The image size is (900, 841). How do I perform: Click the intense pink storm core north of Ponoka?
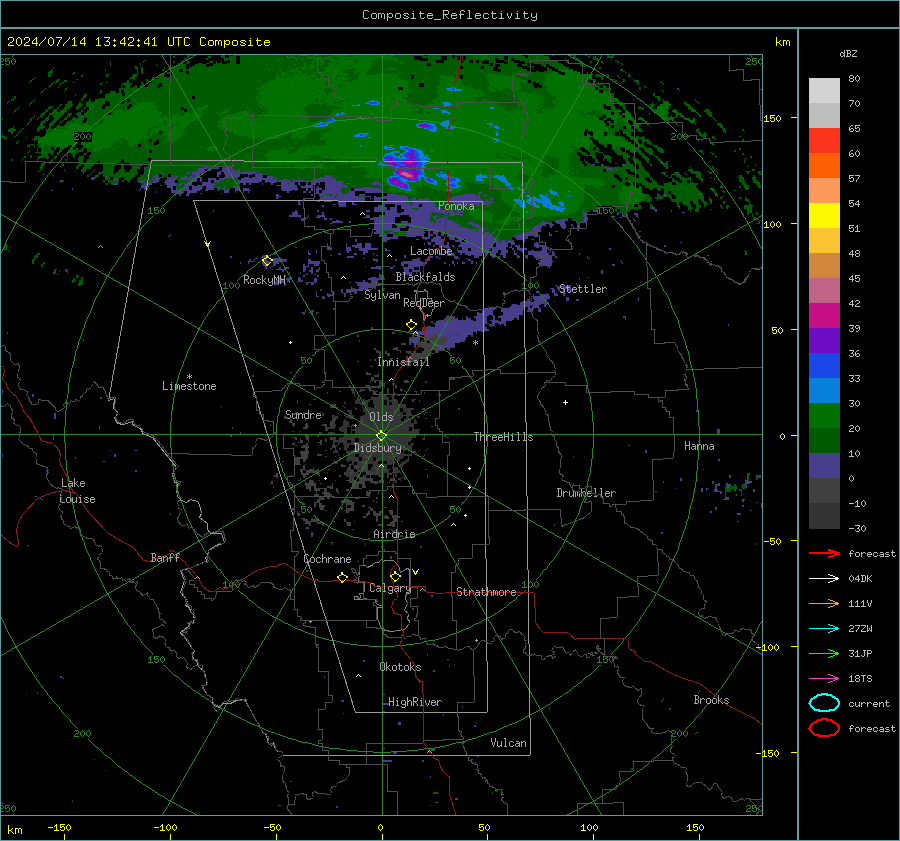coord(406,173)
